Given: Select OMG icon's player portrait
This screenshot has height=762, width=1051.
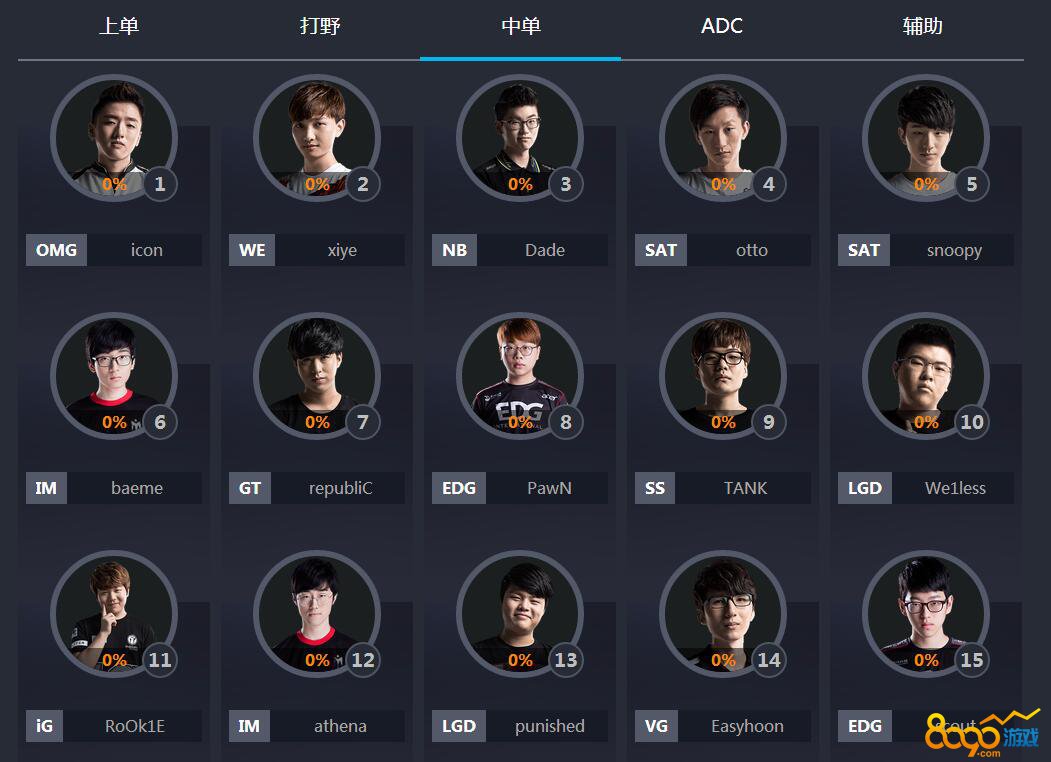Looking at the screenshot, I should click(114, 138).
